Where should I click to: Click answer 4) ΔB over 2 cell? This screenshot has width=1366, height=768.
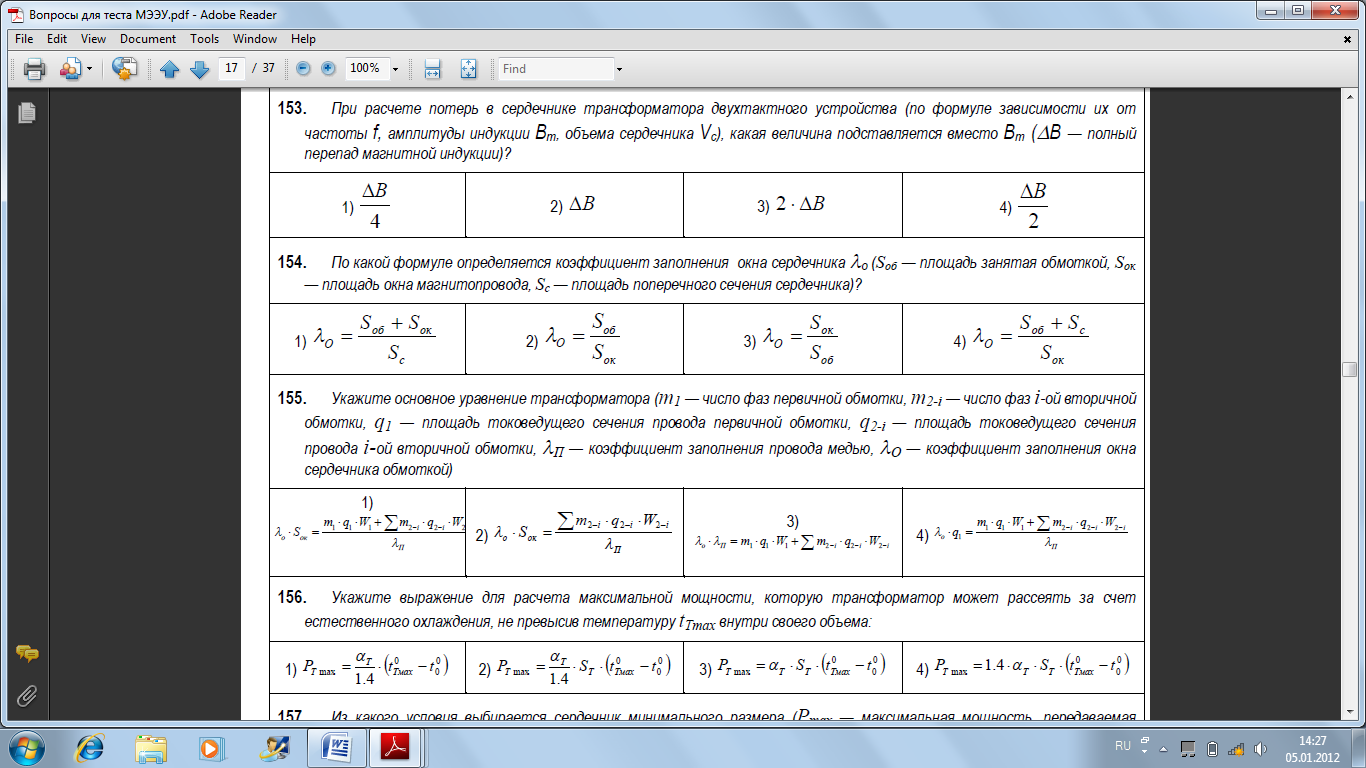[1024, 205]
